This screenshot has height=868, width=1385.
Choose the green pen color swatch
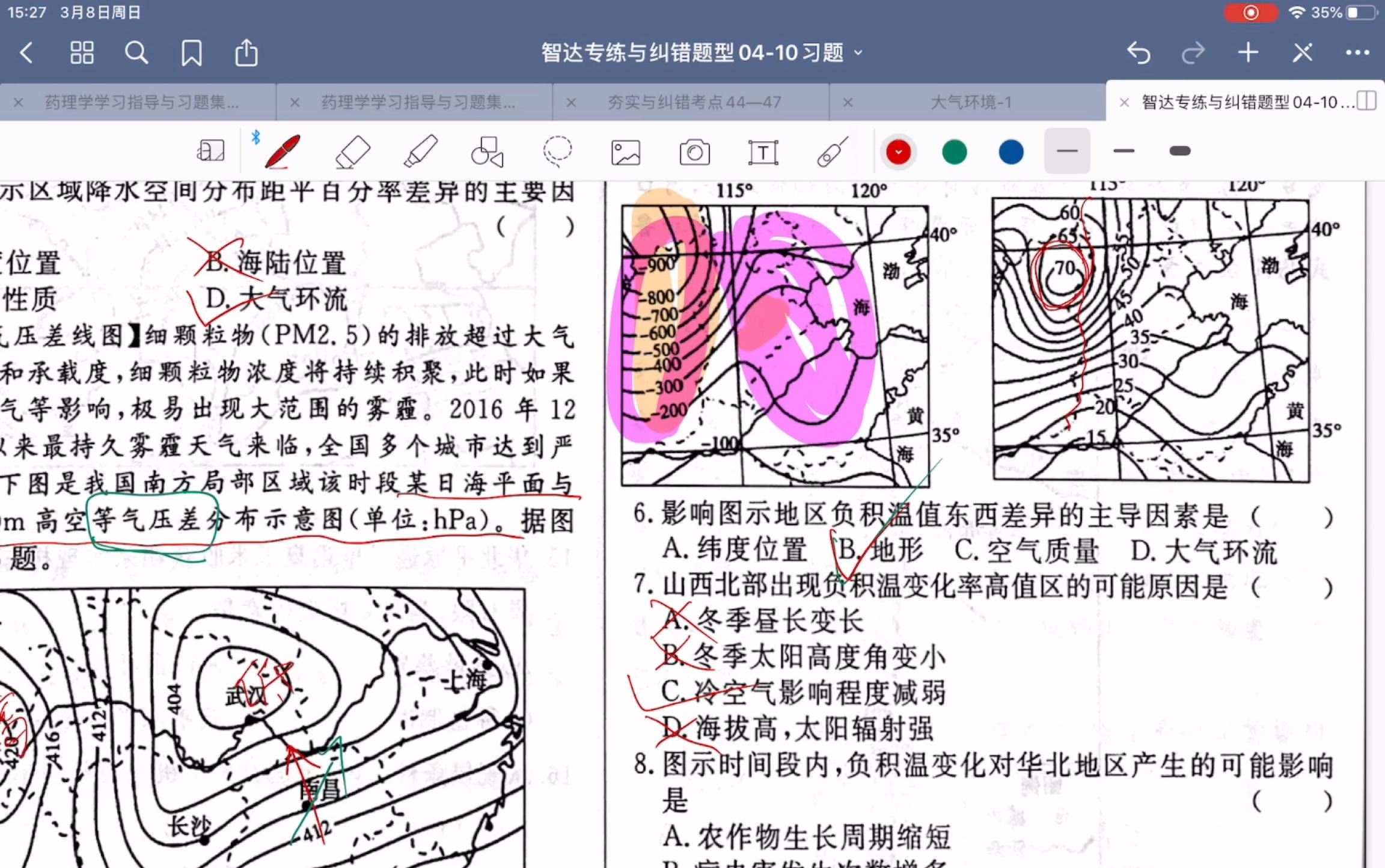click(x=955, y=151)
